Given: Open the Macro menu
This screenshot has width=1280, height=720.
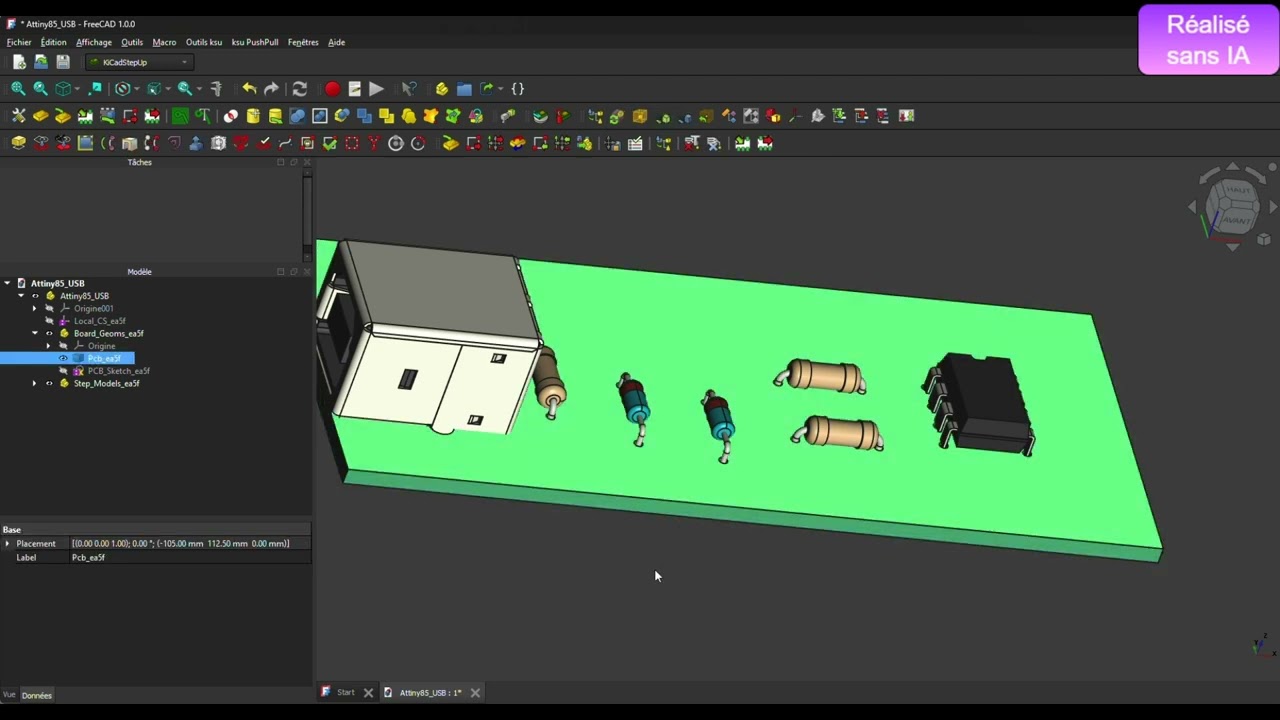Looking at the screenshot, I should (x=164, y=42).
